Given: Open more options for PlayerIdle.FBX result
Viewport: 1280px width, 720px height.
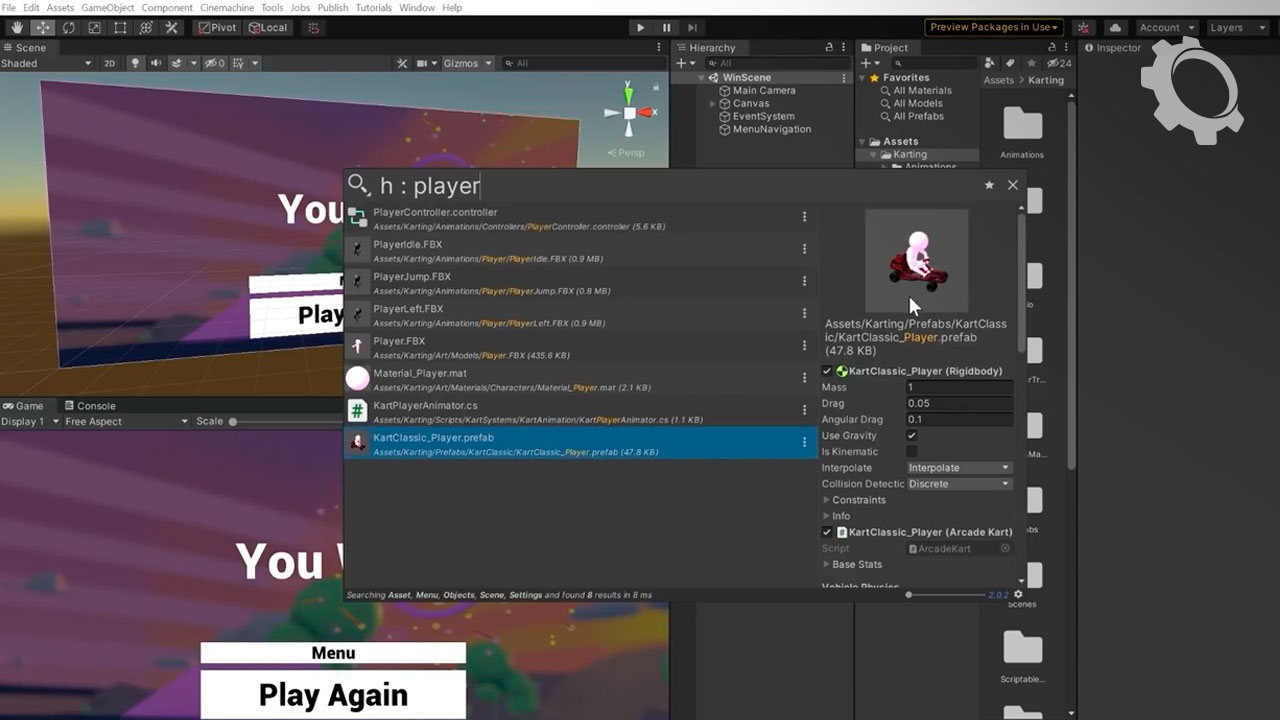Looking at the screenshot, I should click(804, 249).
